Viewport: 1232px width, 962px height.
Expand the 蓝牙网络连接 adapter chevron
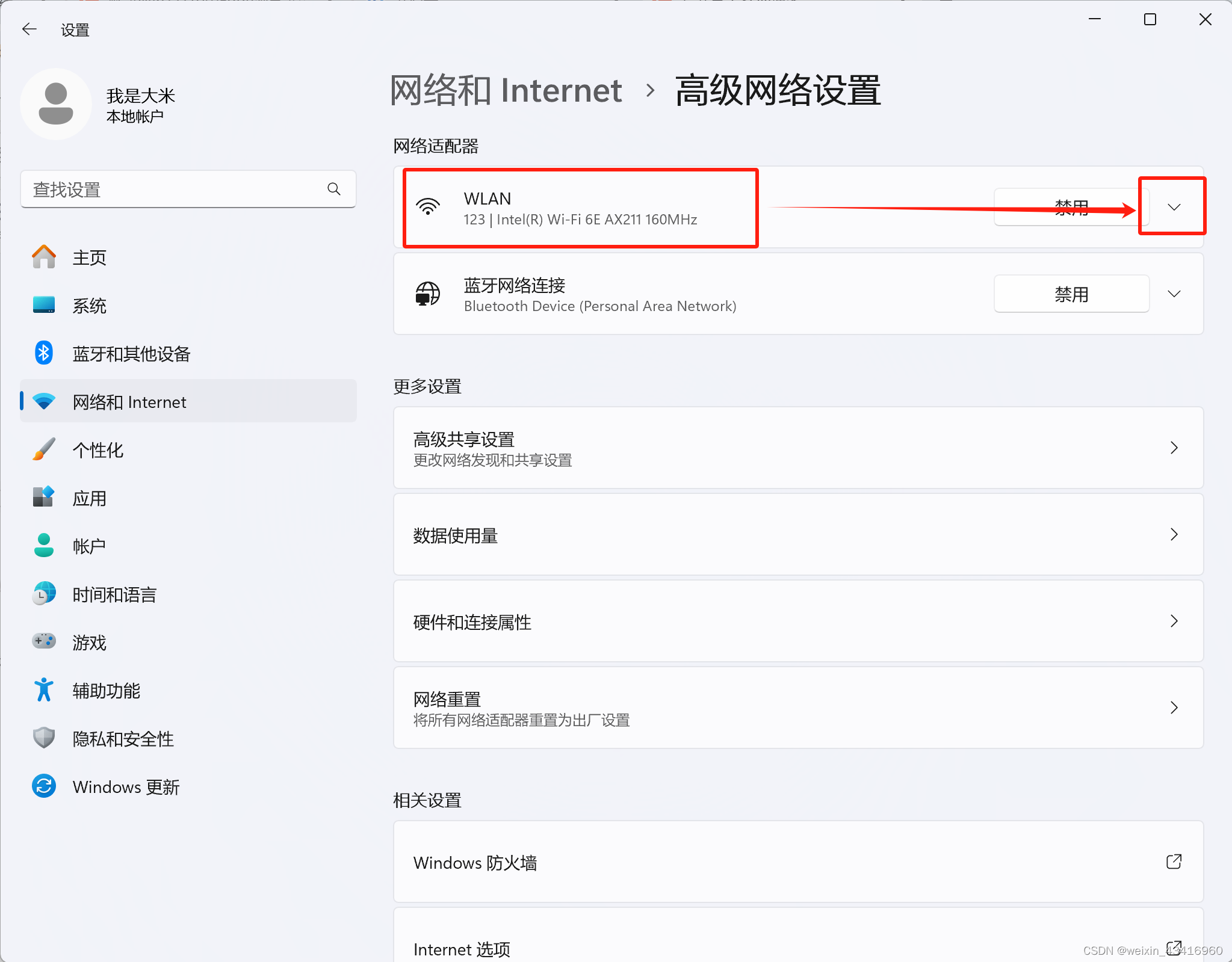(1174, 294)
